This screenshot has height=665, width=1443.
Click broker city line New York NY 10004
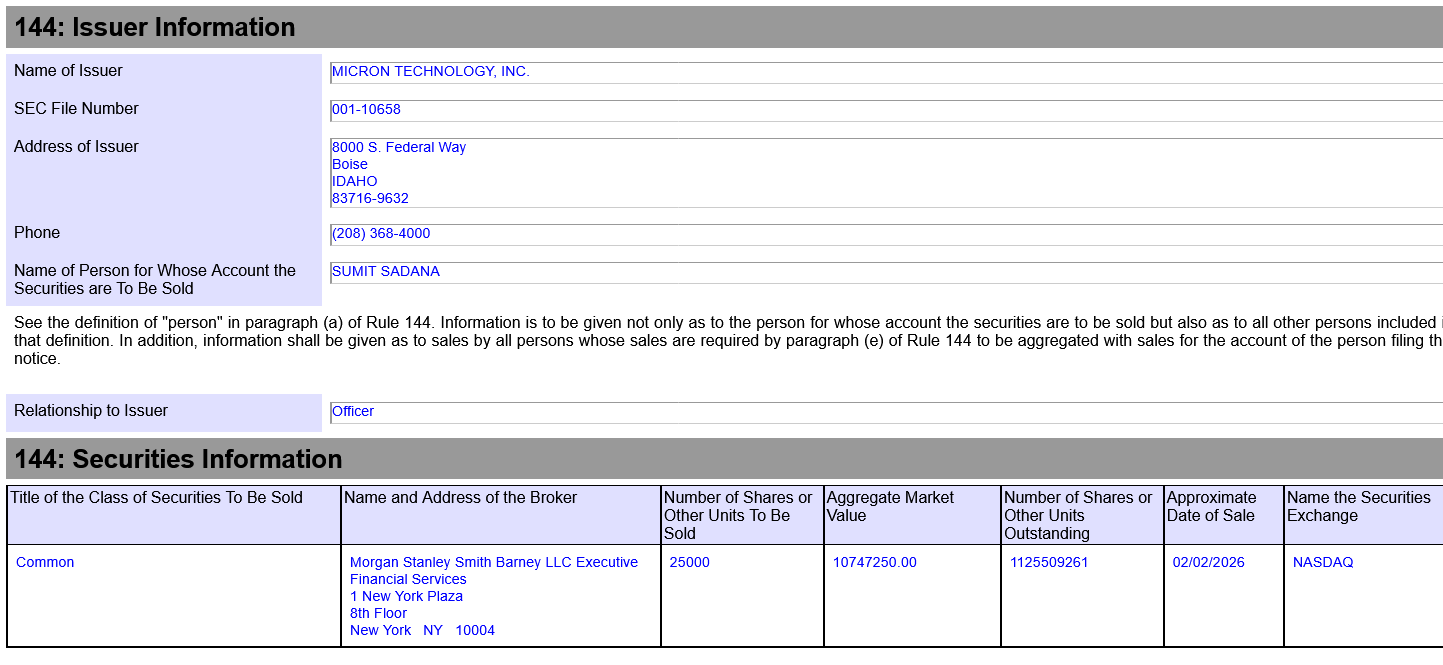[x=422, y=630]
